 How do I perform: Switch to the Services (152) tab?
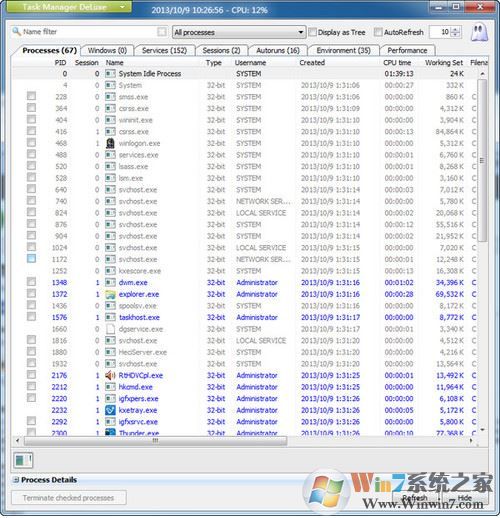pos(164,50)
